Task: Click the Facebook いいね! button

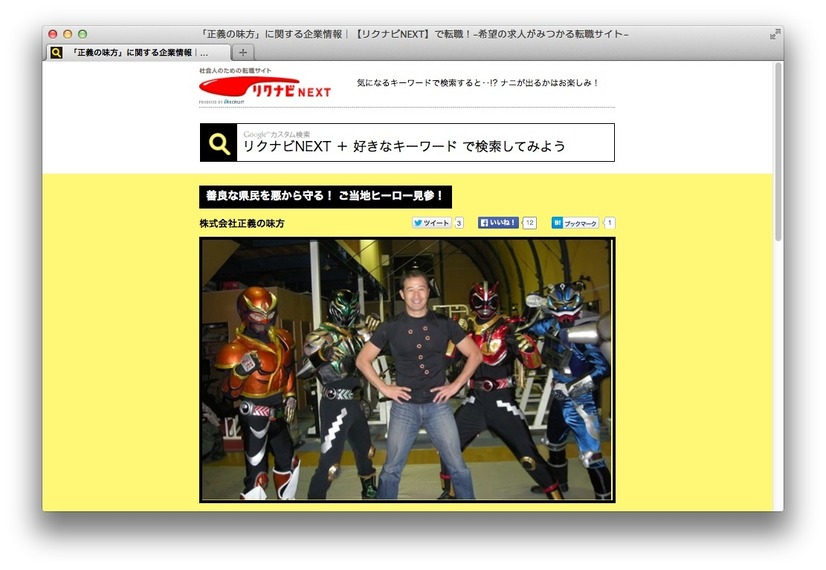Action: pos(498,223)
